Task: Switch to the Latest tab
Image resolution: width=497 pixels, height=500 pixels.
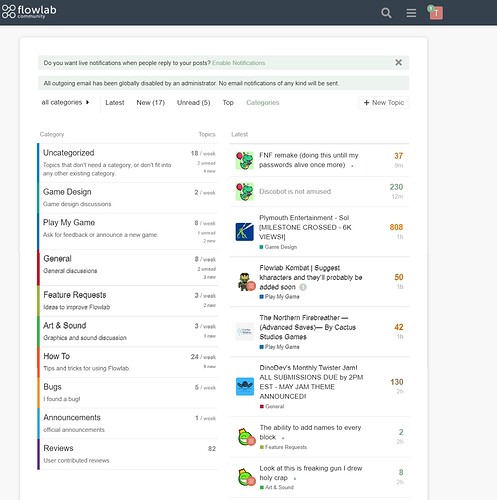Action: pyautogui.click(x=115, y=103)
